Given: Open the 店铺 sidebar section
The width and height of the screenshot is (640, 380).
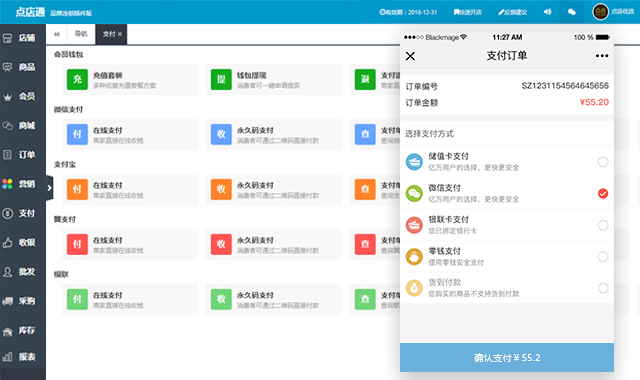Looking at the screenshot, I should click(20, 38).
